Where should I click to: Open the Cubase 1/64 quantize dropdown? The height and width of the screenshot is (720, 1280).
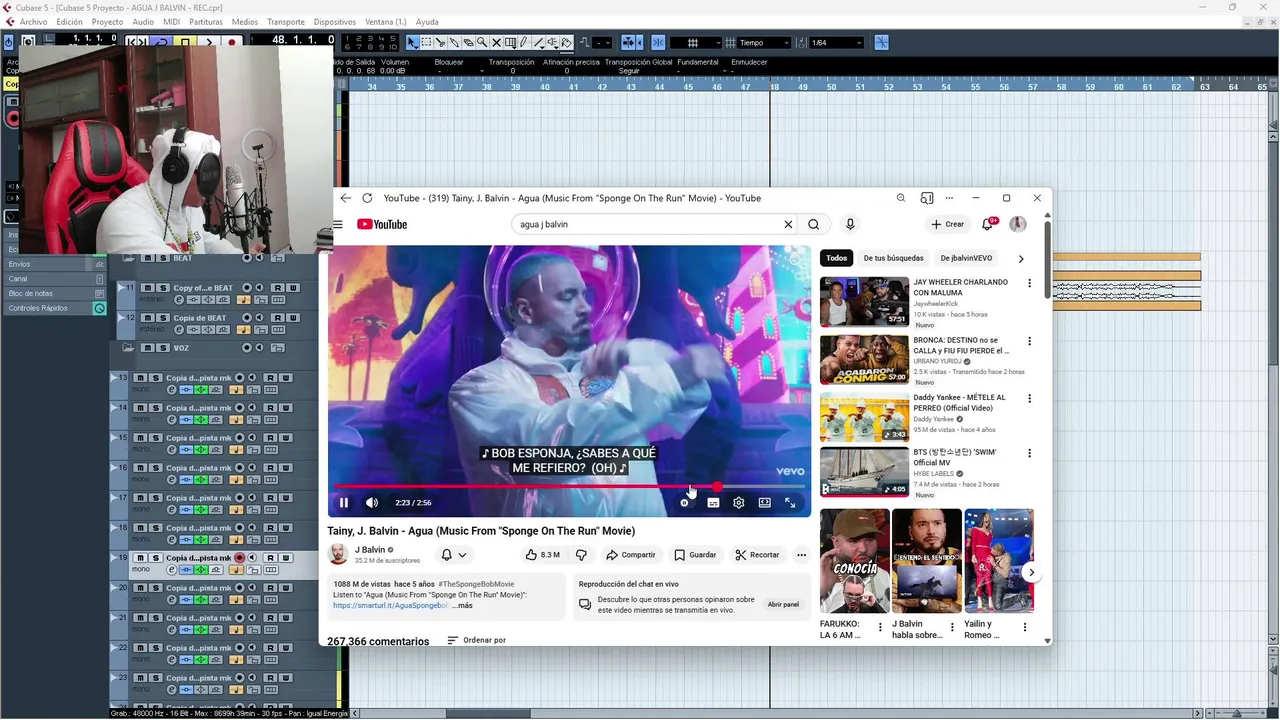pyautogui.click(x=836, y=43)
